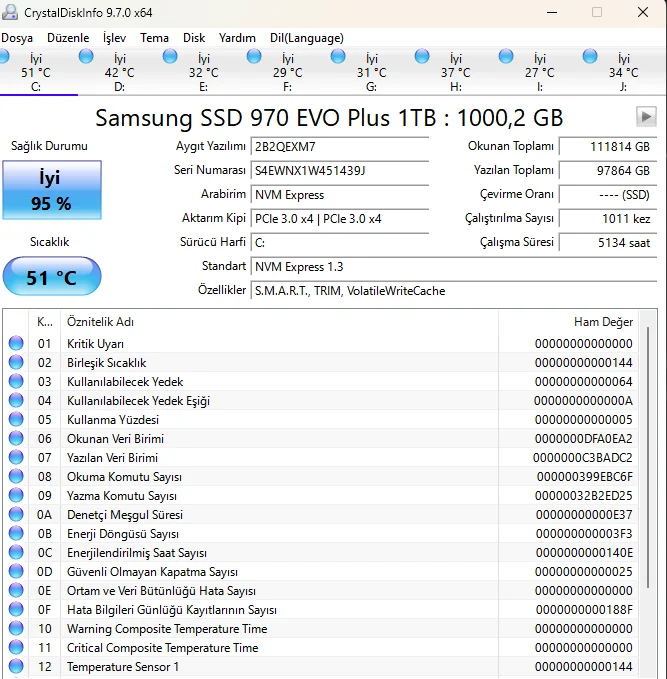
Task: Open the Tema menu
Action: pyautogui.click(x=154, y=38)
